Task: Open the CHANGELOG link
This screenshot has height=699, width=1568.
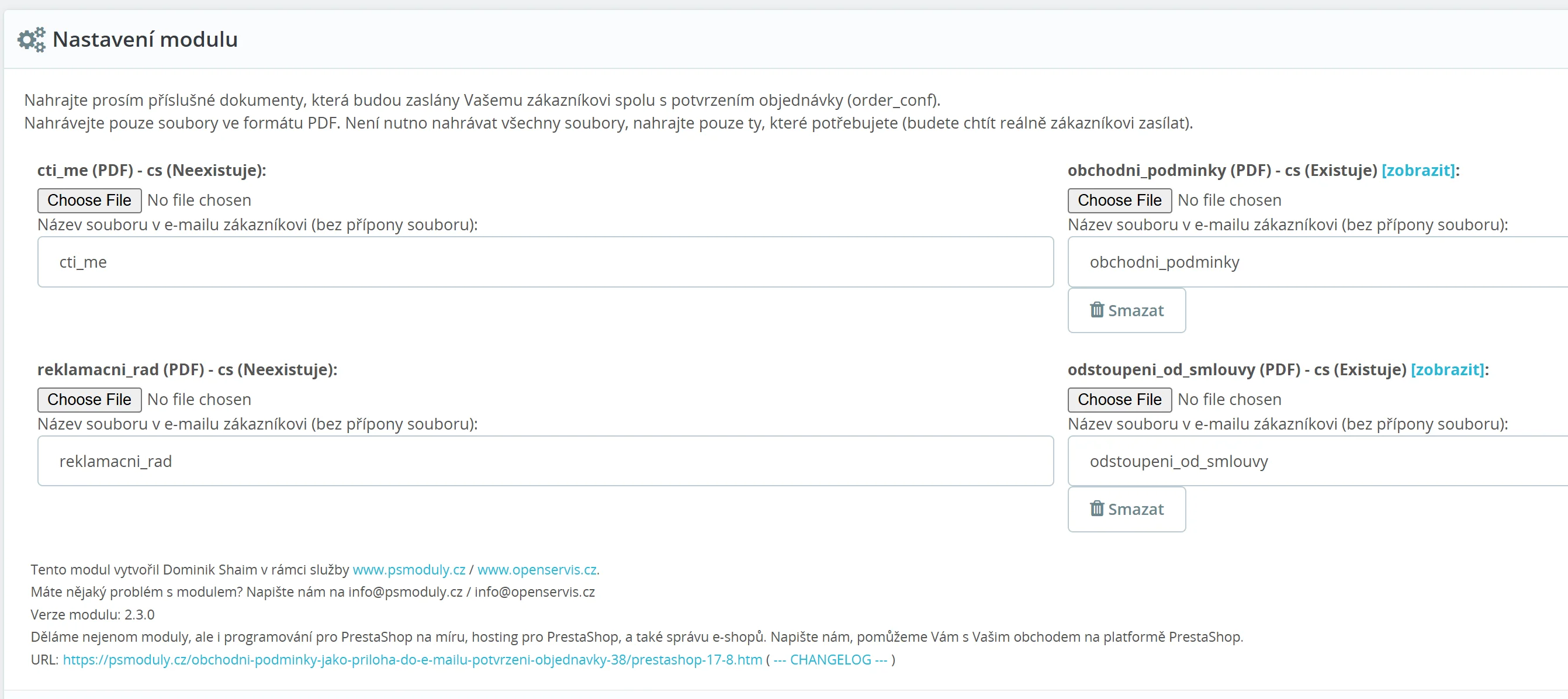Action: (x=830, y=659)
